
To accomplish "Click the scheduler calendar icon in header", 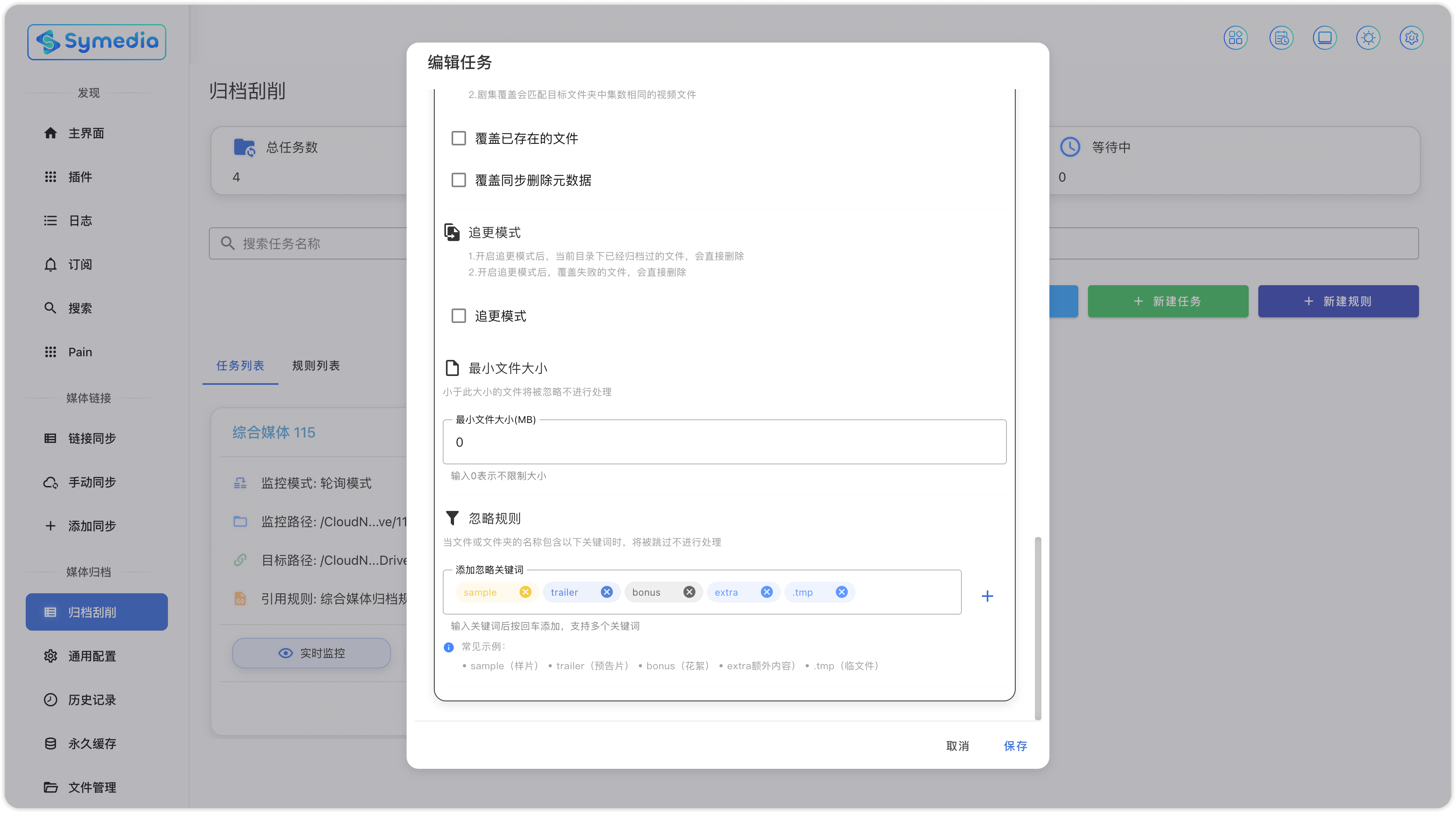I will tap(1281, 38).
